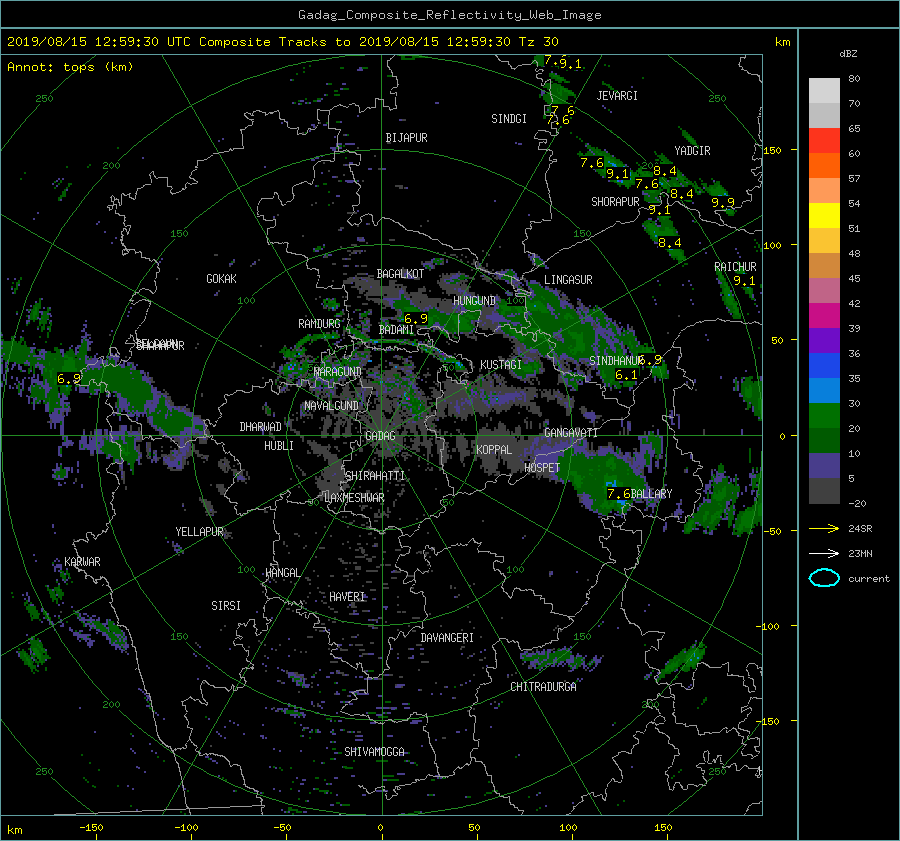Click the DAVANGERI city label
Screen dimensions: 900x841
pyautogui.click(x=447, y=638)
